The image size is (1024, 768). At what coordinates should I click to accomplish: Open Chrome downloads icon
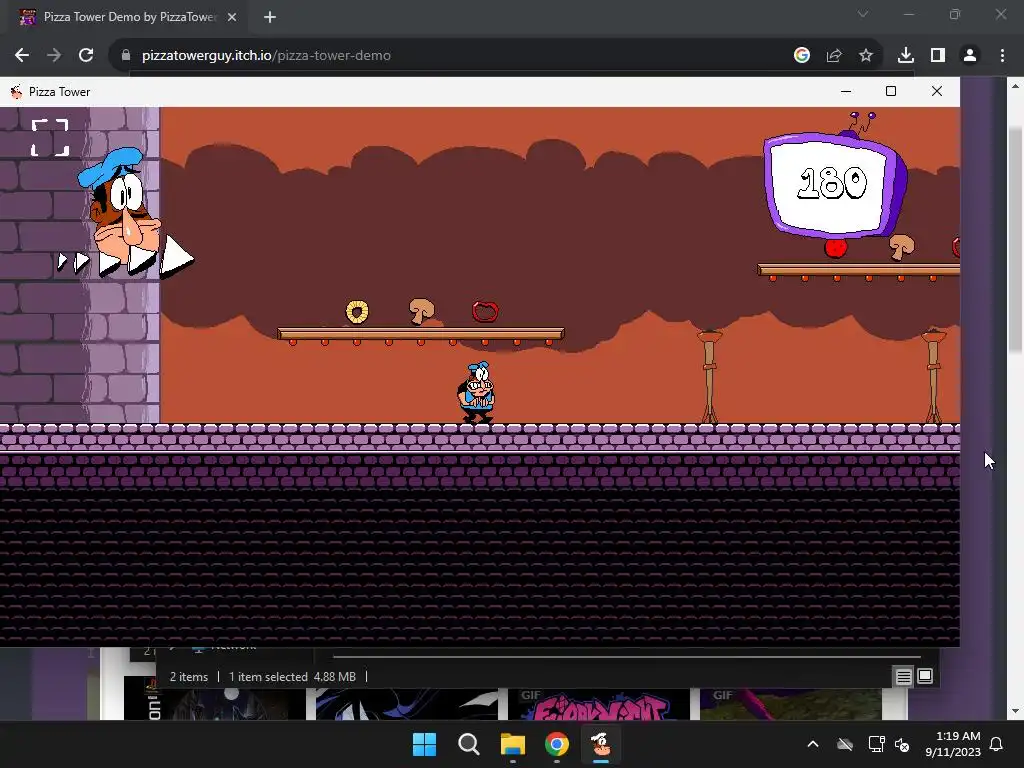906,56
